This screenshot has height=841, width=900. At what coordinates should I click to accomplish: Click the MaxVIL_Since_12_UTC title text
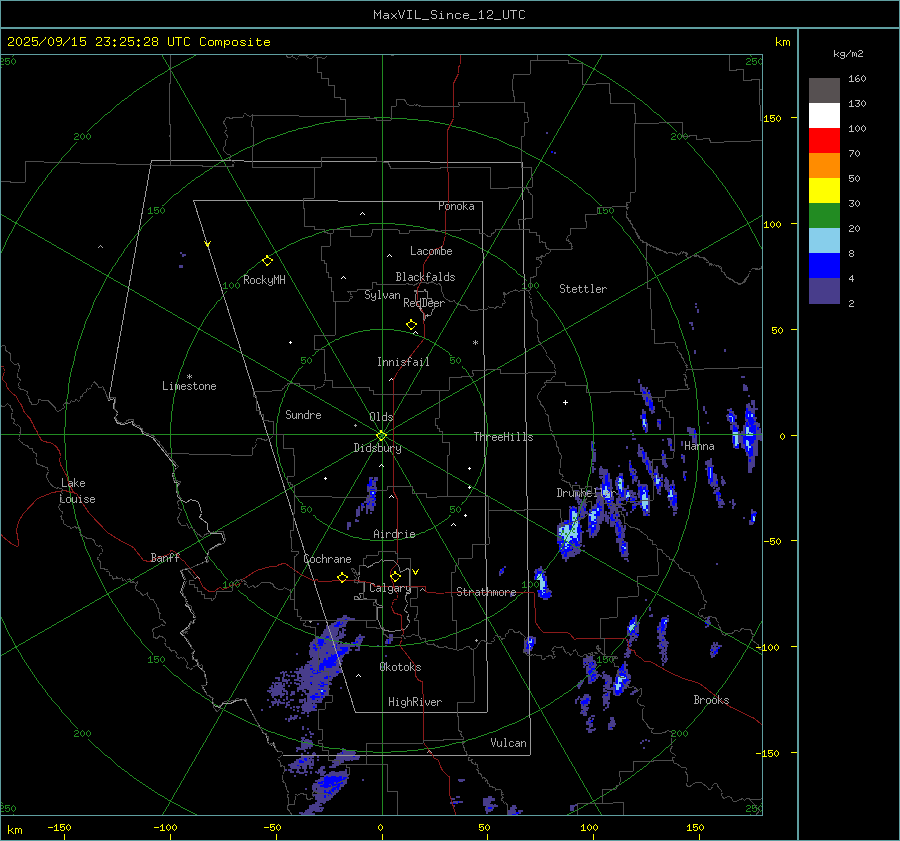pyautogui.click(x=449, y=15)
